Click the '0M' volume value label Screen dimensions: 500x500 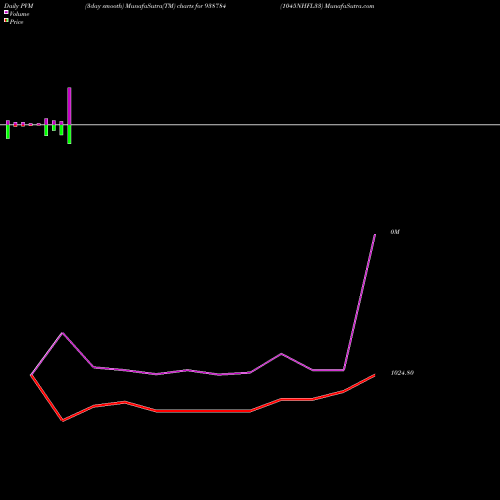click(395, 232)
